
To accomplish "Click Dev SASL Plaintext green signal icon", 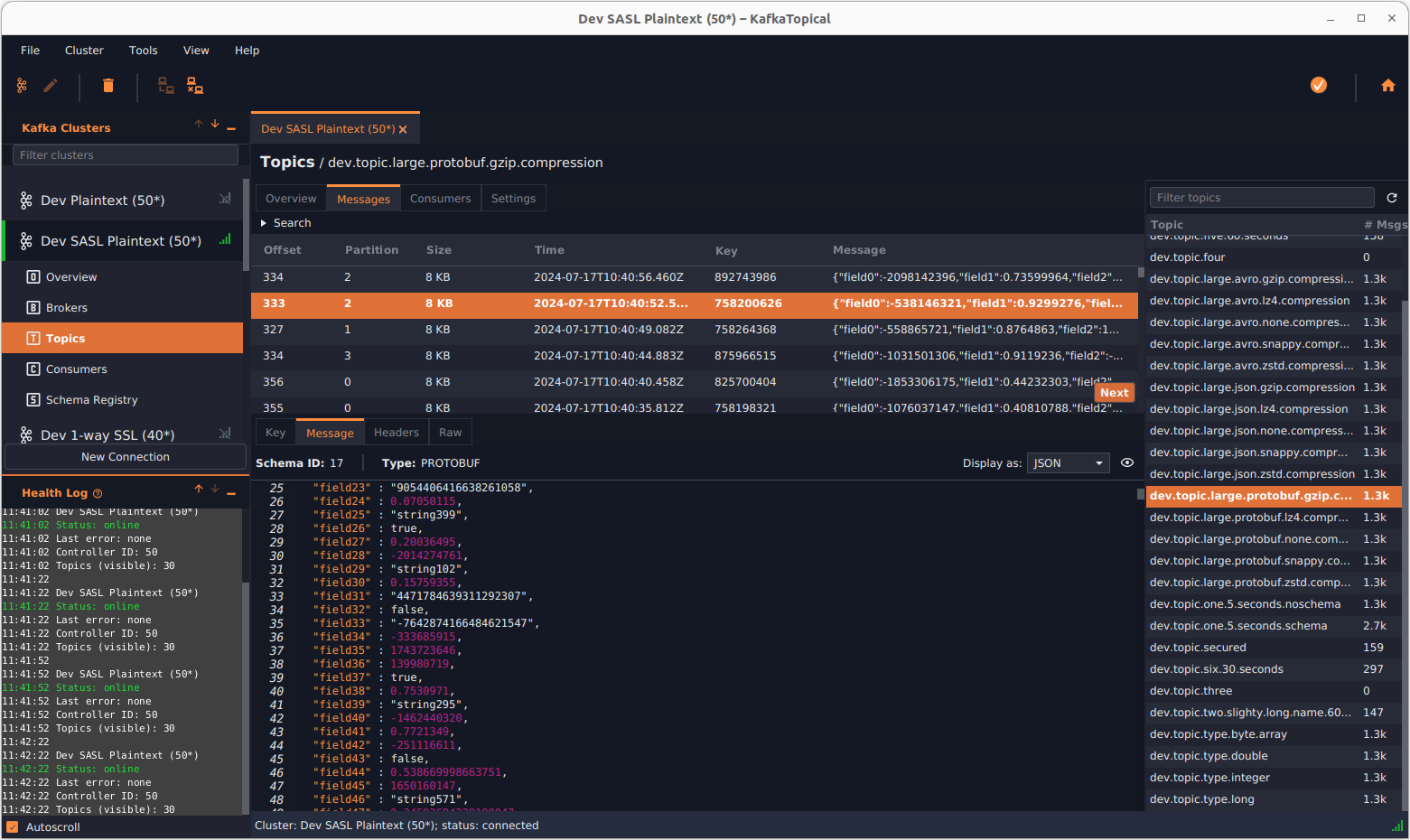I will [x=225, y=239].
